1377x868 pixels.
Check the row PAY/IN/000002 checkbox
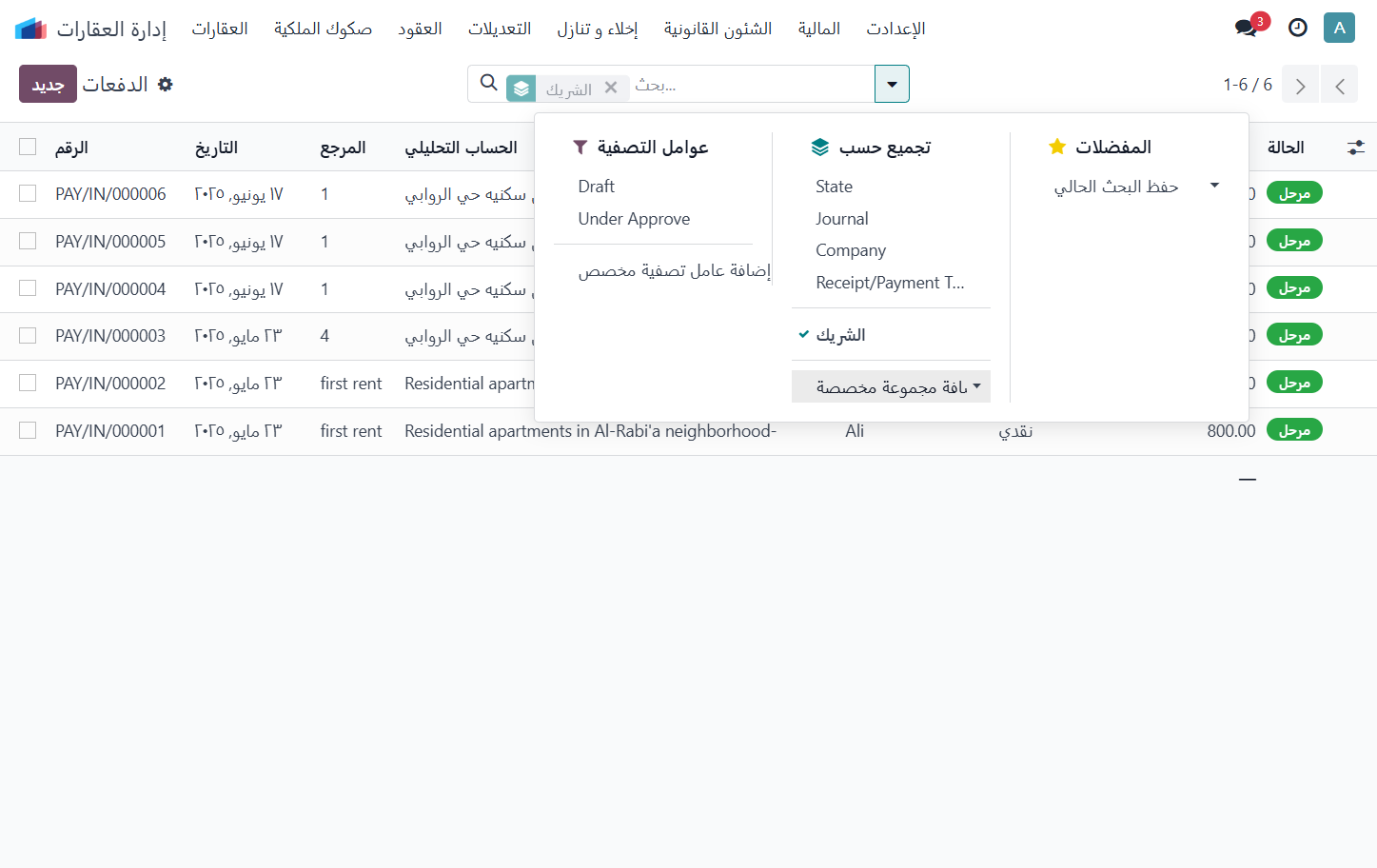(28, 383)
